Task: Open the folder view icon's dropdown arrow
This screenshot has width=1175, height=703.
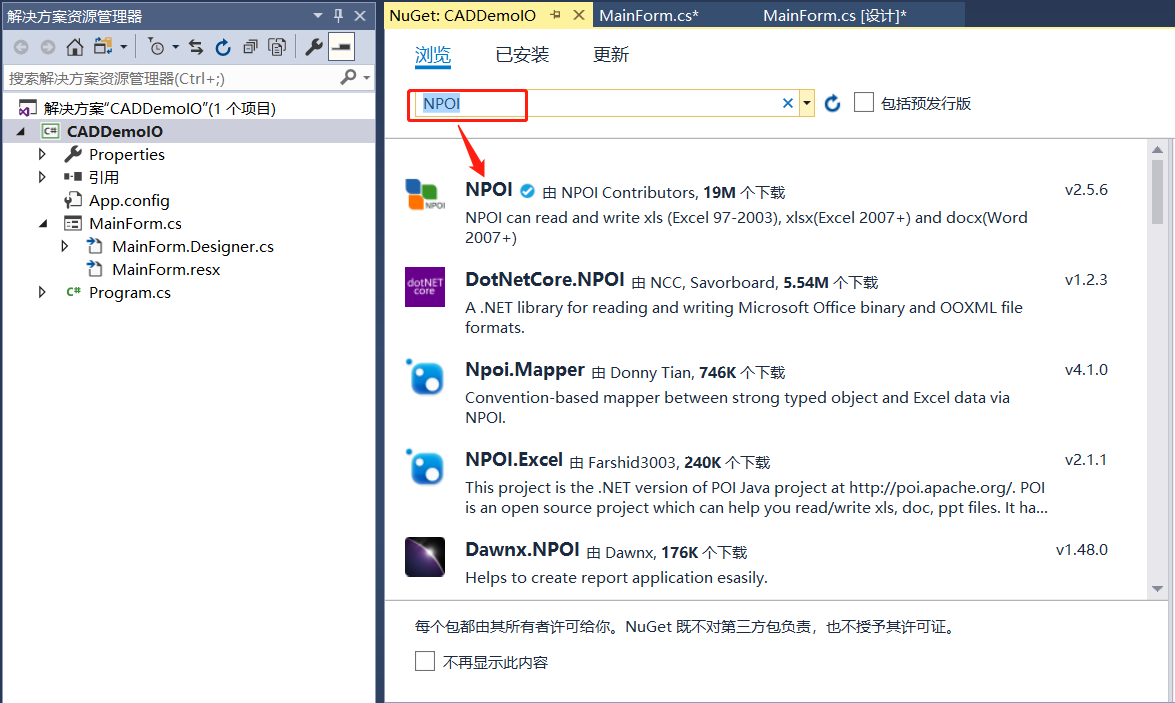Action: (124, 47)
